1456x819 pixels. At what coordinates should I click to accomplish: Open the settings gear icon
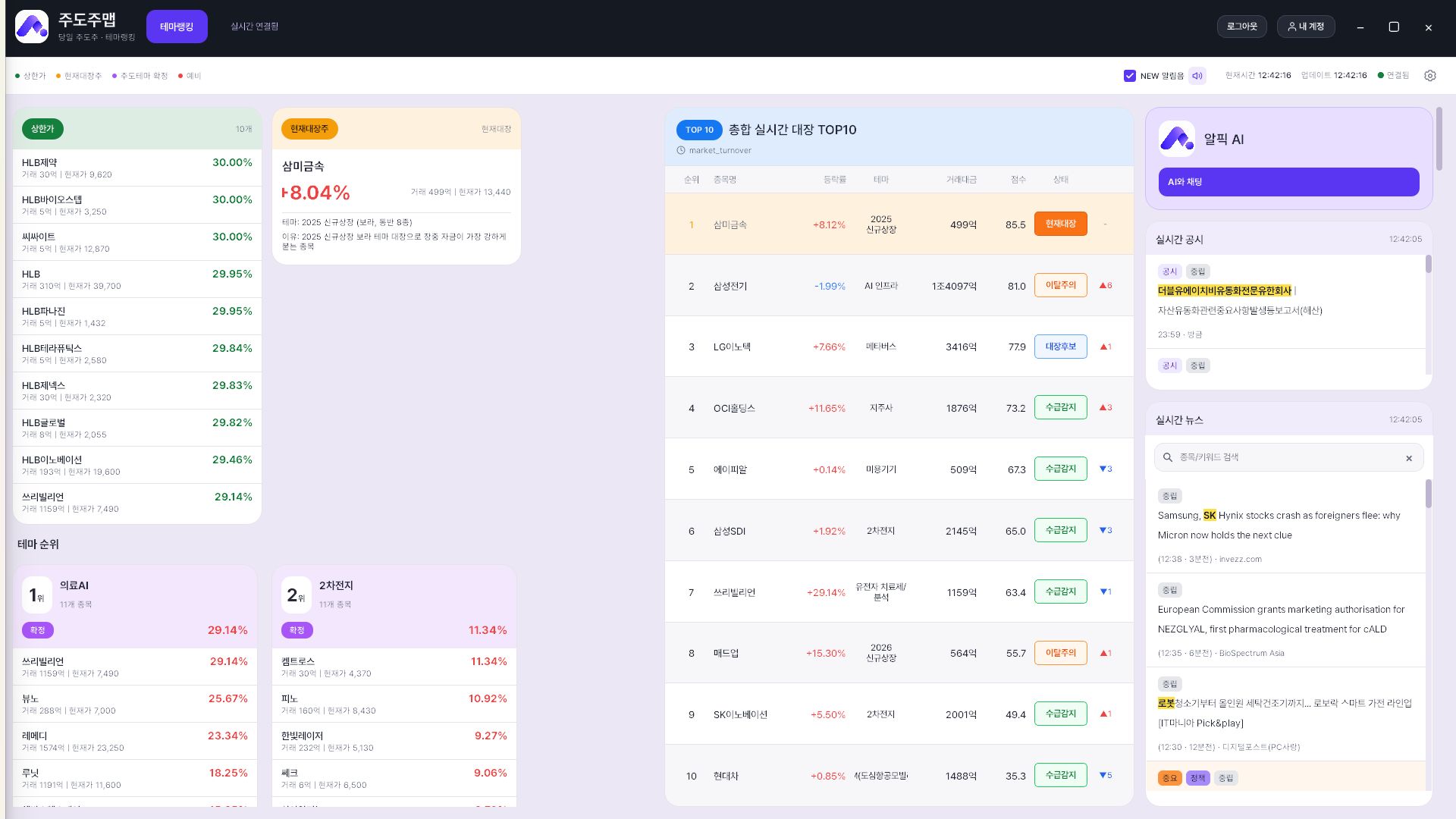tap(1430, 76)
